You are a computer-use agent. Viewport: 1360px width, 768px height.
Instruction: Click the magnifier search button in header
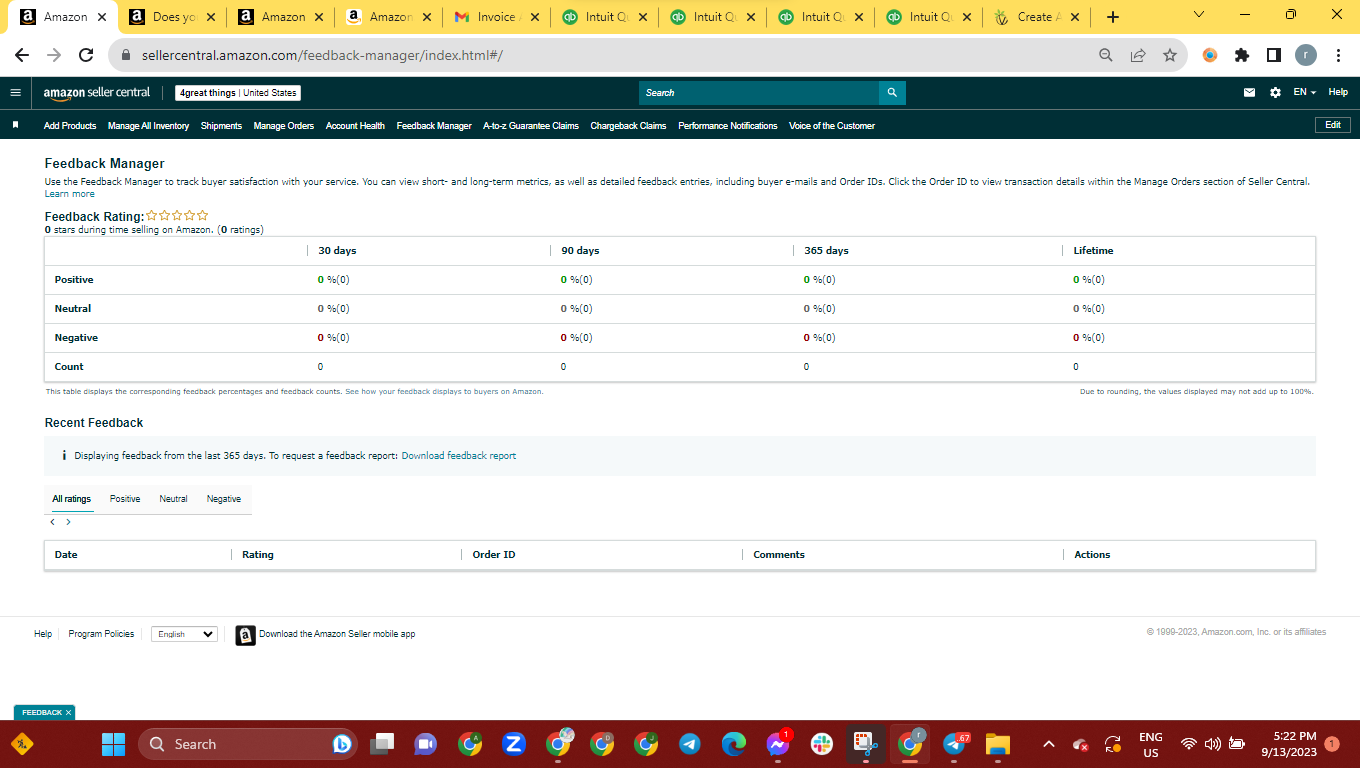tap(892, 92)
